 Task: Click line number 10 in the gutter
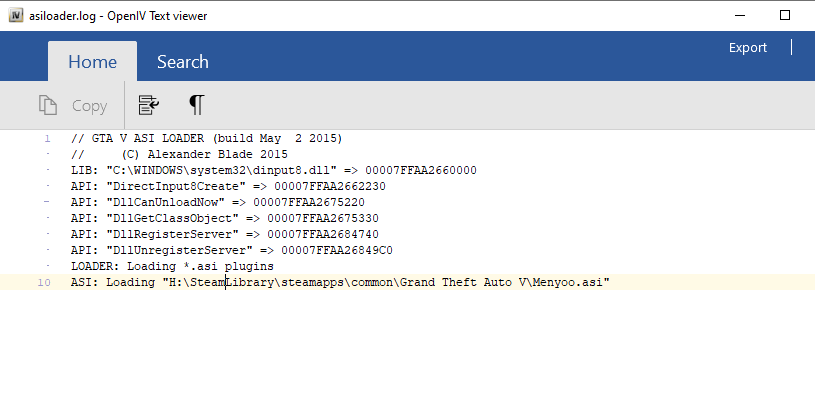point(44,283)
